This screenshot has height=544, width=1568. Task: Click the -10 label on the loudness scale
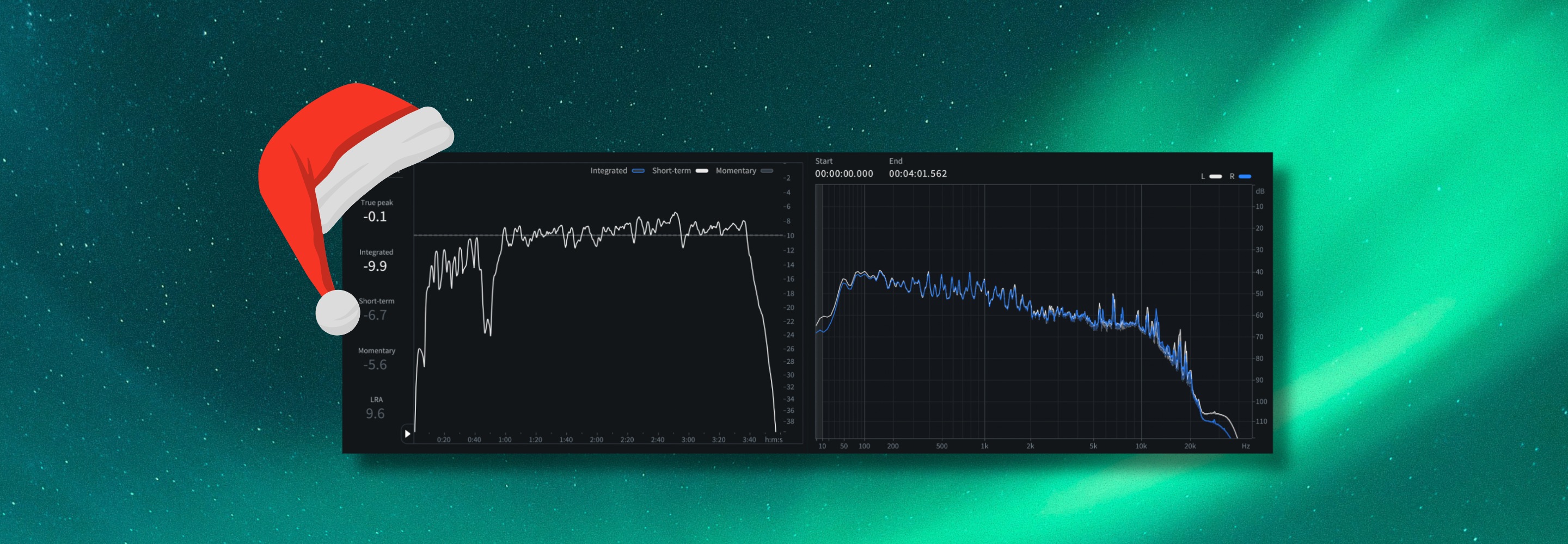pyautogui.click(x=789, y=236)
